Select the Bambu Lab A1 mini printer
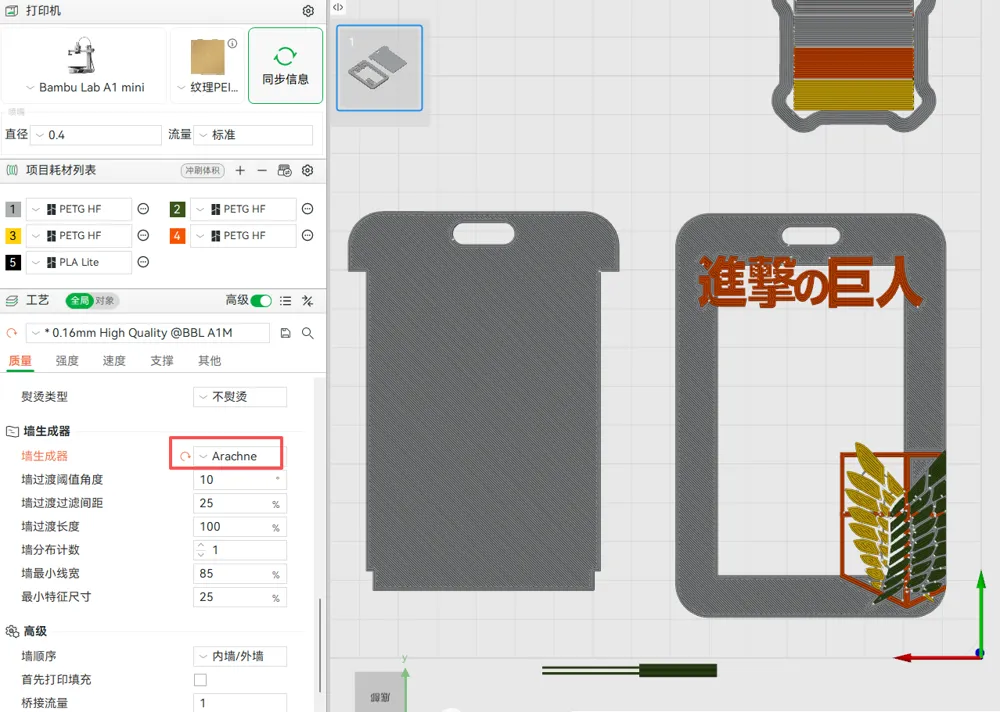 [x=84, y=64]
